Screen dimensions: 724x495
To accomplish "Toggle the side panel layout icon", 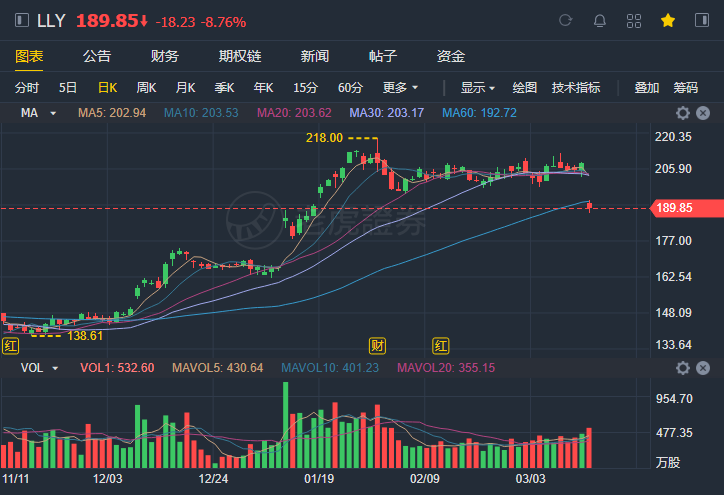I will click(x=700, y=20).
